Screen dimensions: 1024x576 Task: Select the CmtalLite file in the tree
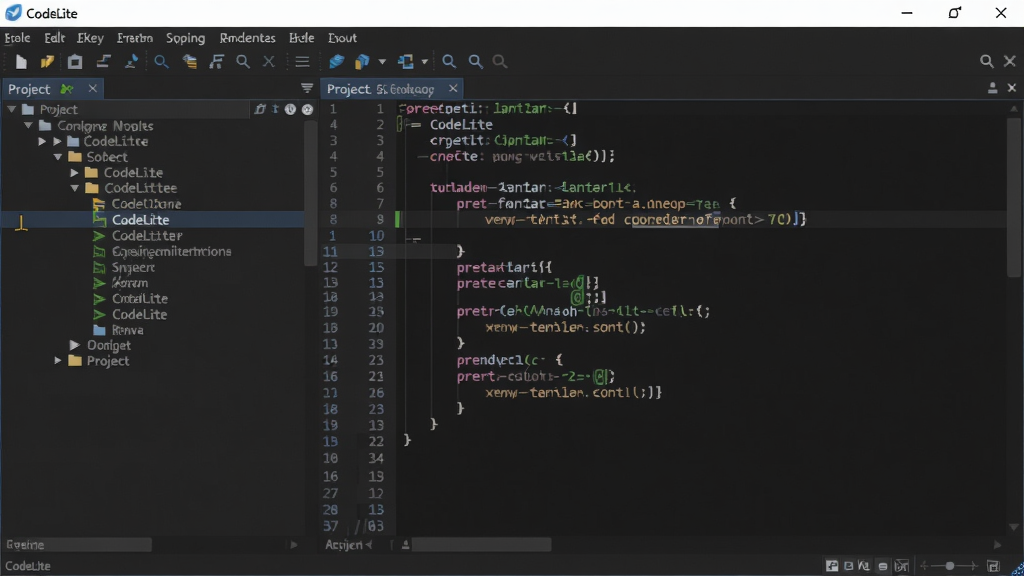[140, 298]
